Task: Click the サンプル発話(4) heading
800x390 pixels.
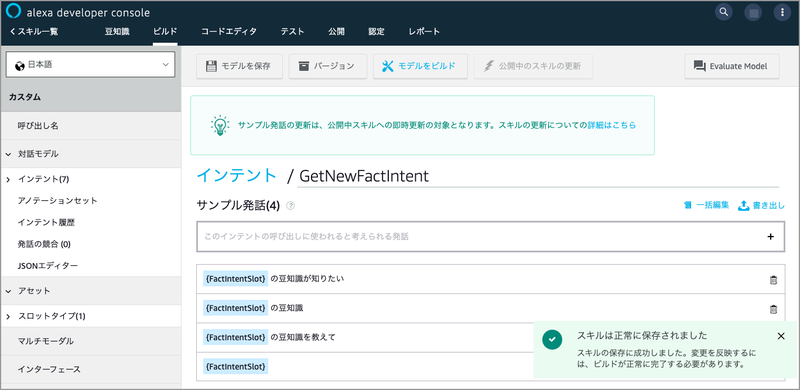Action: (238, 206)
